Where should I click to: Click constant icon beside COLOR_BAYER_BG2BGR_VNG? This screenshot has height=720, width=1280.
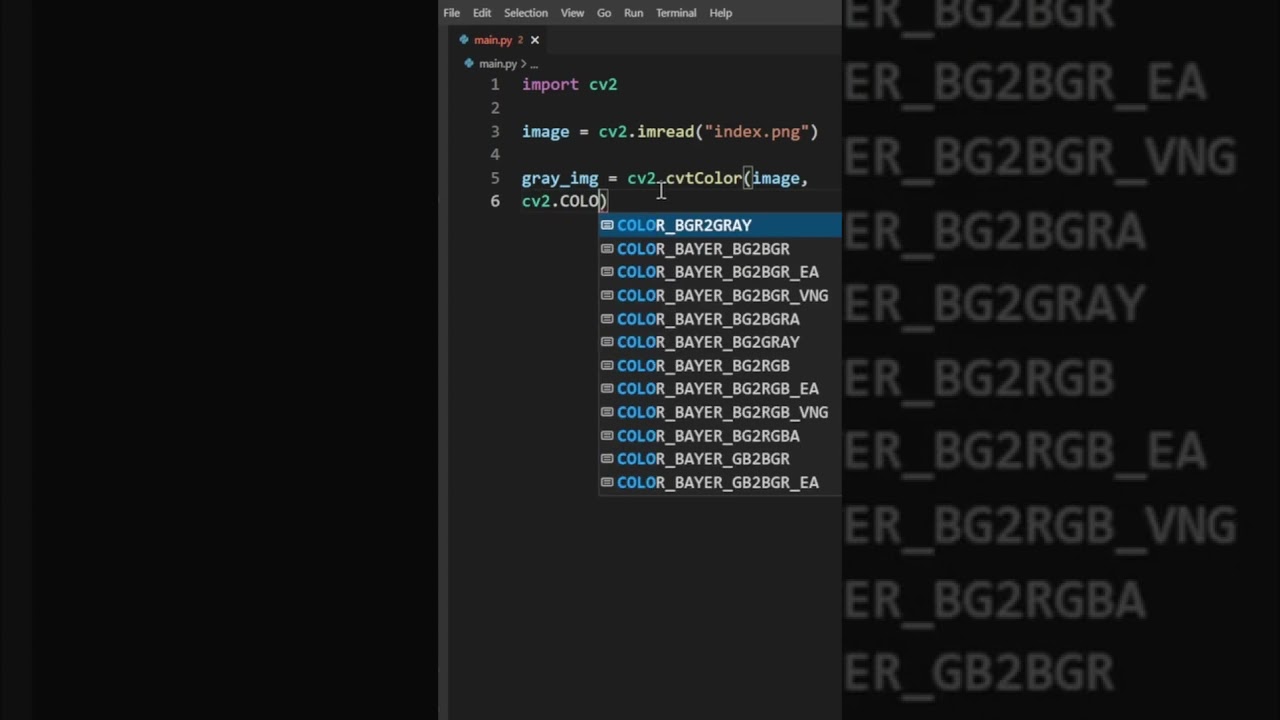coord(607,295)
